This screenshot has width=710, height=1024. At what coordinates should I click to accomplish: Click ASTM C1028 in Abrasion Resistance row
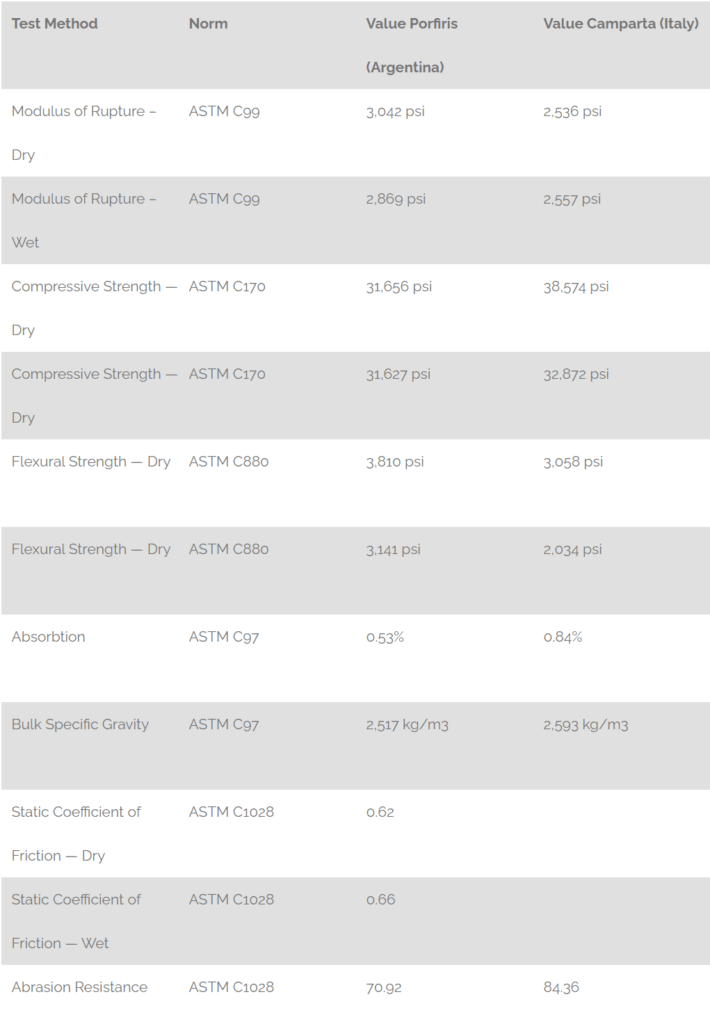[x=231, y=987]
